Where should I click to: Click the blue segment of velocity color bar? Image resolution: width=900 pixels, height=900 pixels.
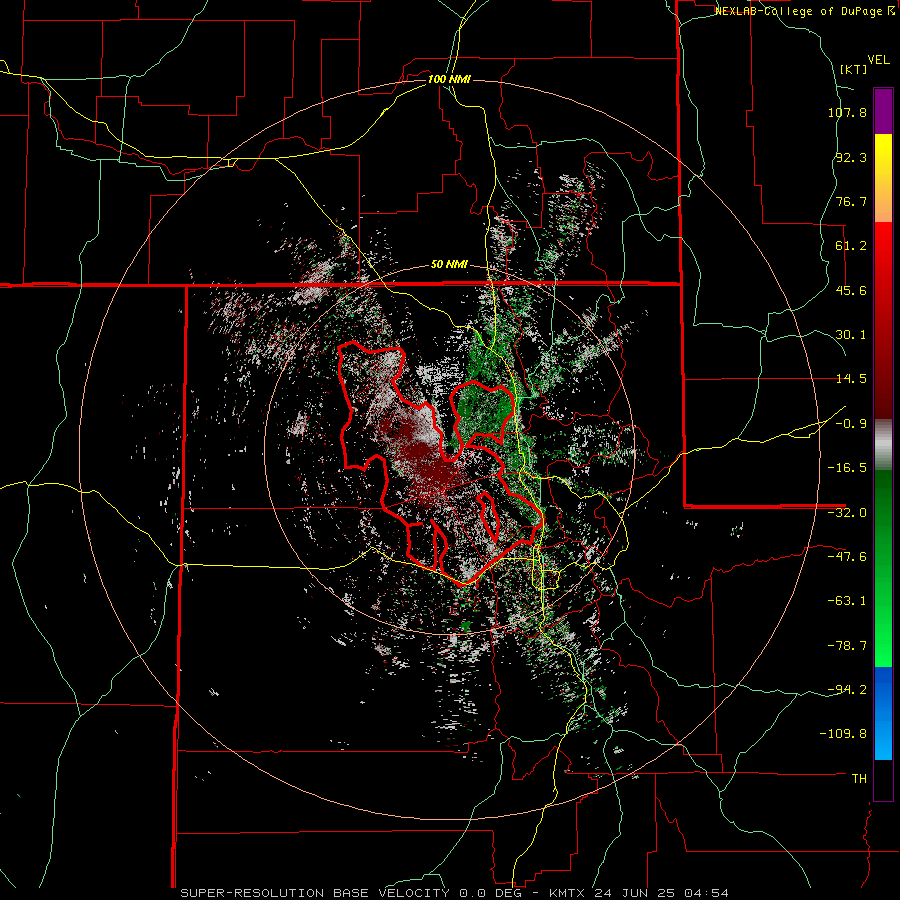coord(883,713)
